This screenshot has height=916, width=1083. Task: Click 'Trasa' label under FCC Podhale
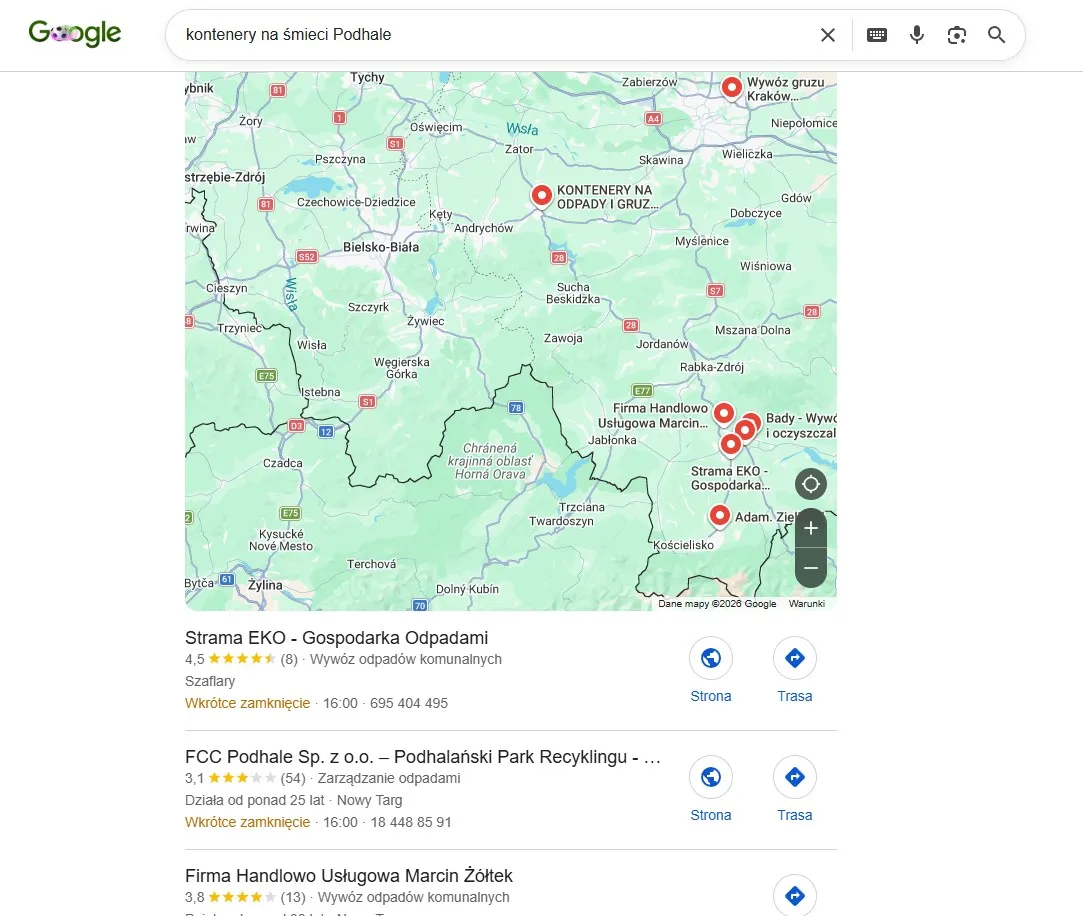tap(794, 815)
